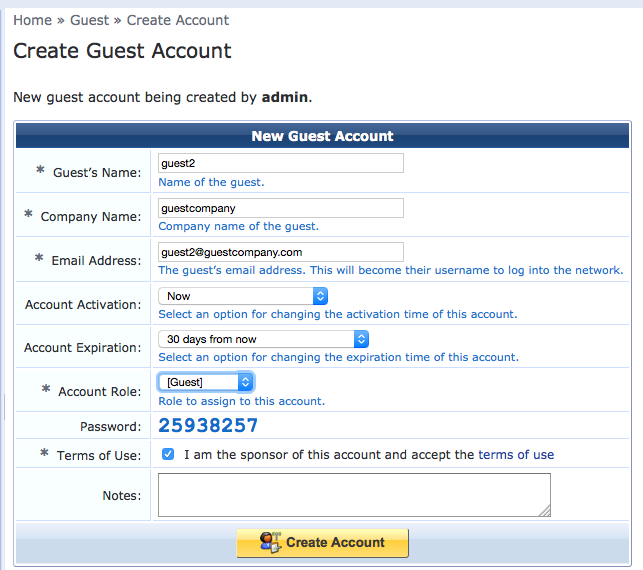Open the terms of use link
The width and height of the screenshot is (643, 570).
pyautogui.click(x=516, y=455)
